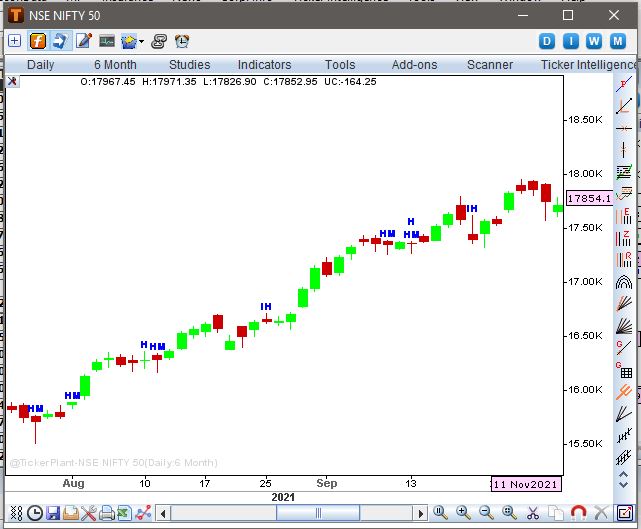The width and height of the screenshot is (641, 529).
Task: Open the Ticker Intelligence menu
Action: 589,65
